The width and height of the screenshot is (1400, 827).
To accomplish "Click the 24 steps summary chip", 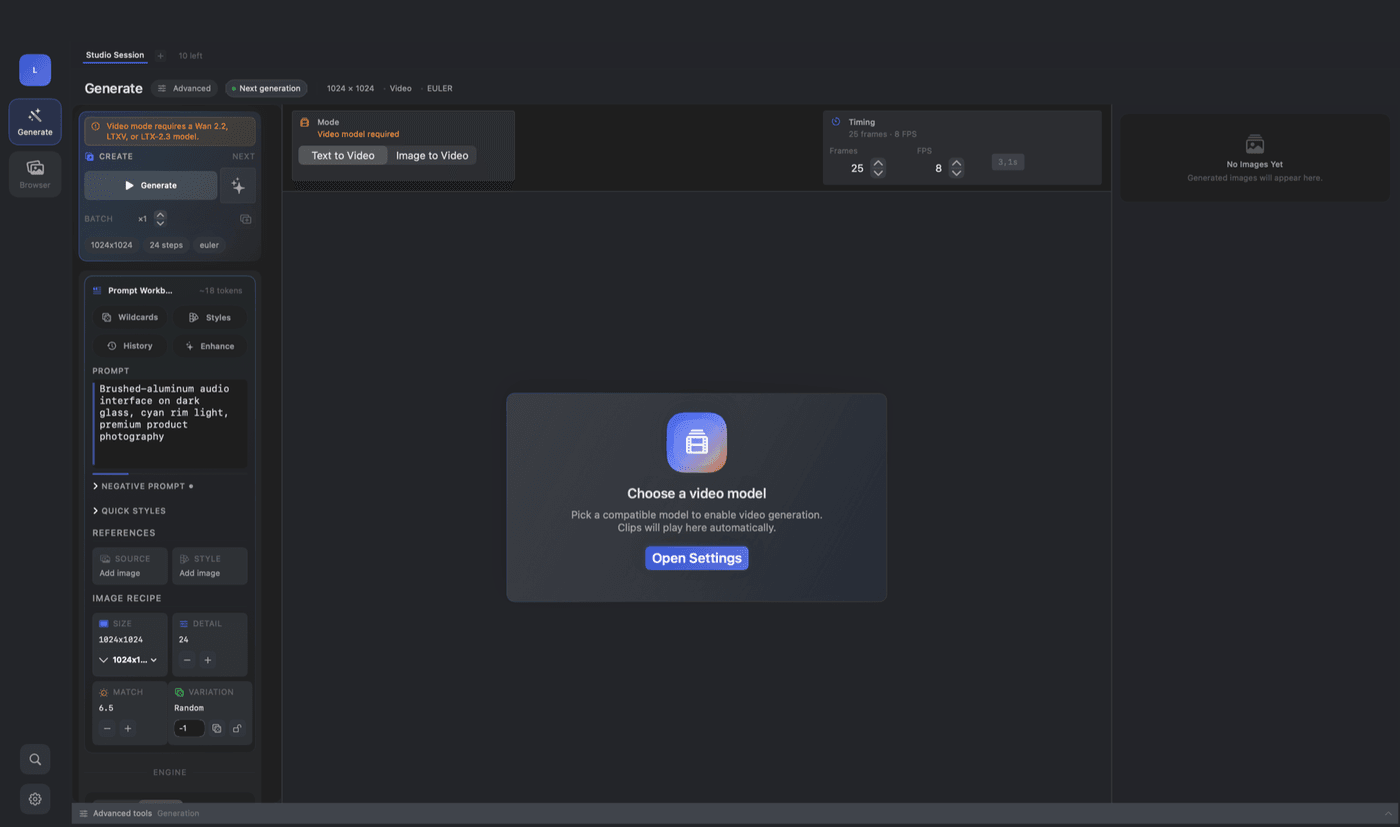I will coord(166,245).
